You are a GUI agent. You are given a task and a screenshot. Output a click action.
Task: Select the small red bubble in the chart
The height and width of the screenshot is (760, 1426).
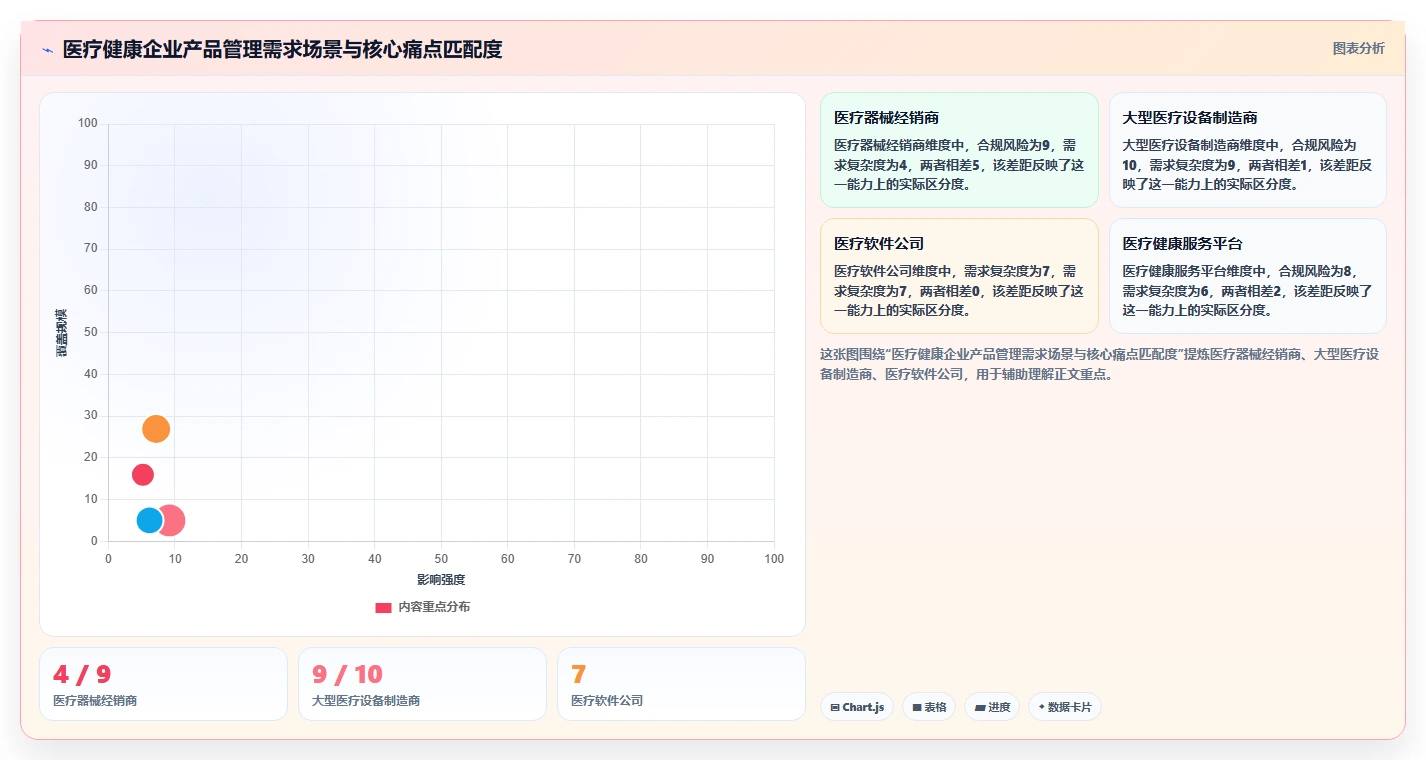pyautogui.click(x=143, y=475)
